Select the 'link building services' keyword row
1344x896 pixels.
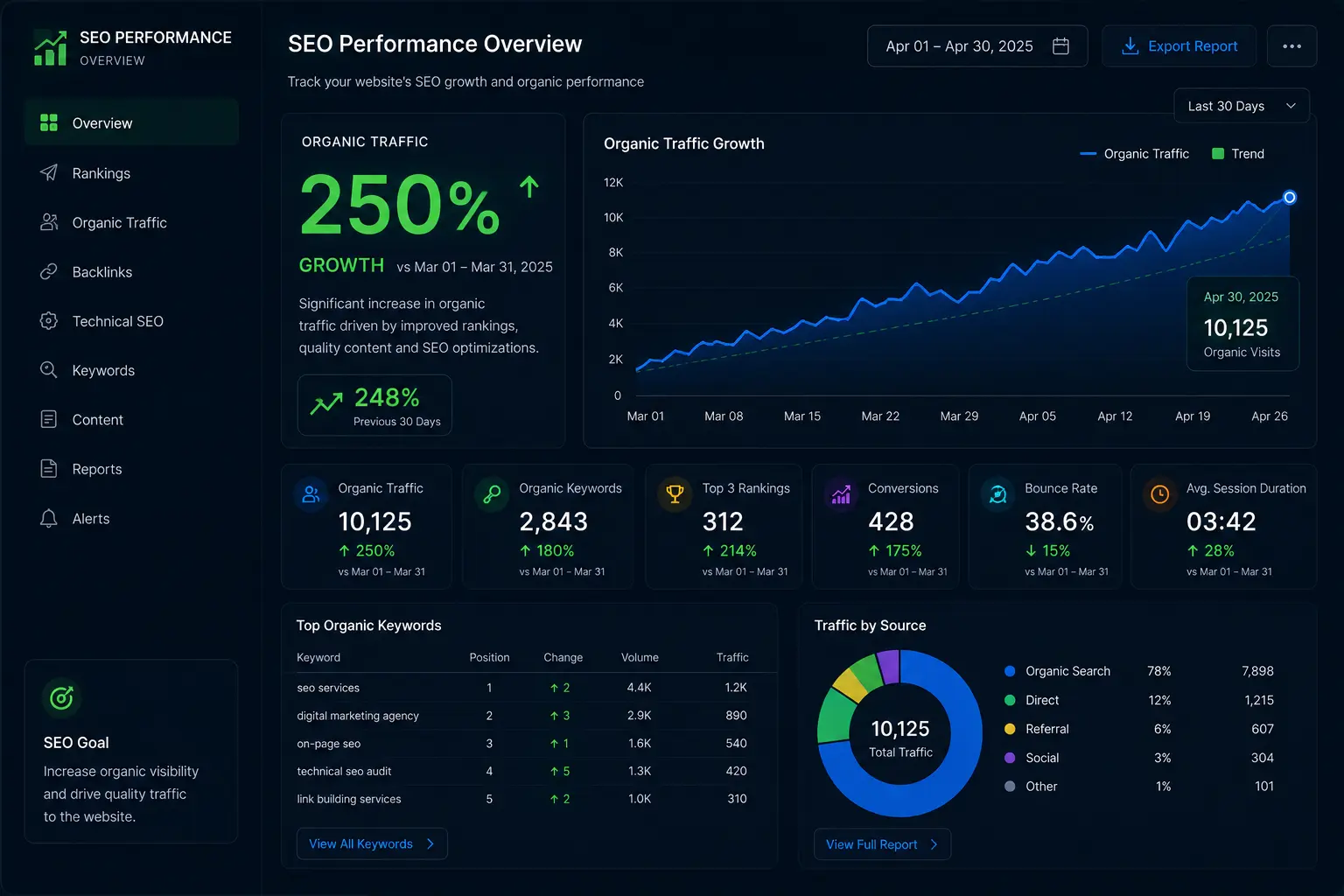point(529,799)
